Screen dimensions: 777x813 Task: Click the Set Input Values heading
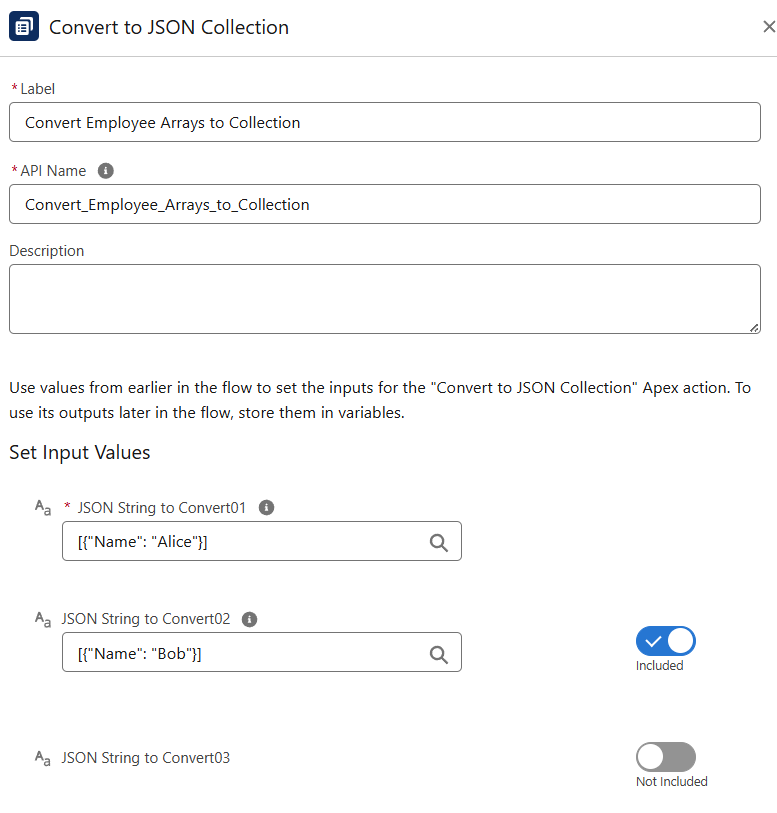click(80, 453)
